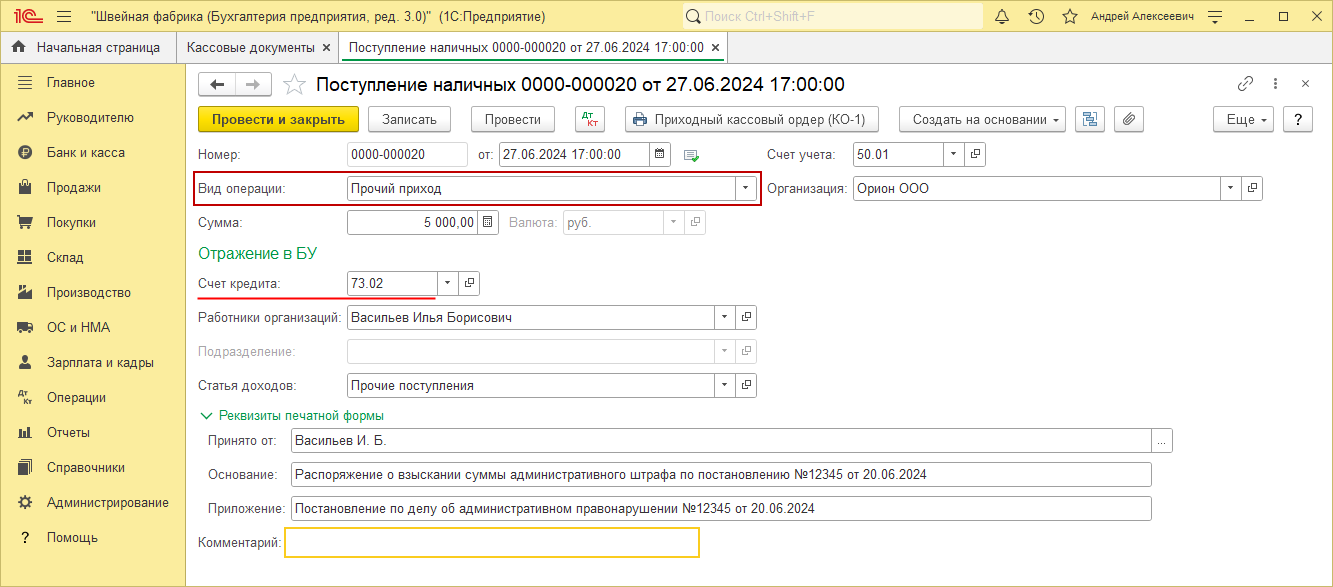This screenshot has width=1333, height=587.
Task: Click ellipsis button in Принято от field
Action: [x=1162, y=440]
